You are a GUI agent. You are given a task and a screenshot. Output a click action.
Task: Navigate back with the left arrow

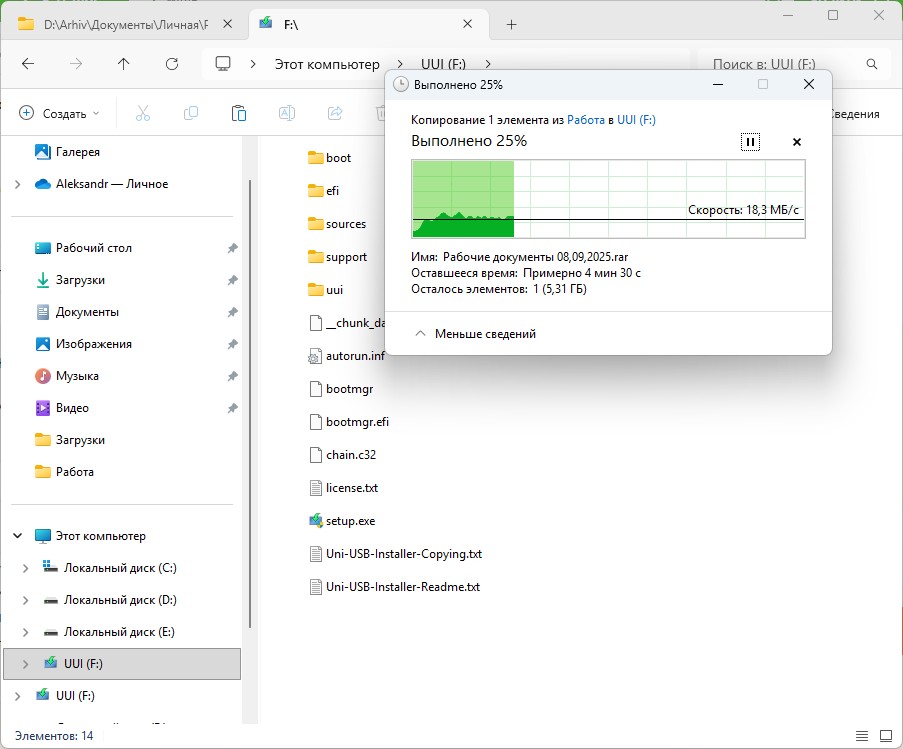[28, 64]
